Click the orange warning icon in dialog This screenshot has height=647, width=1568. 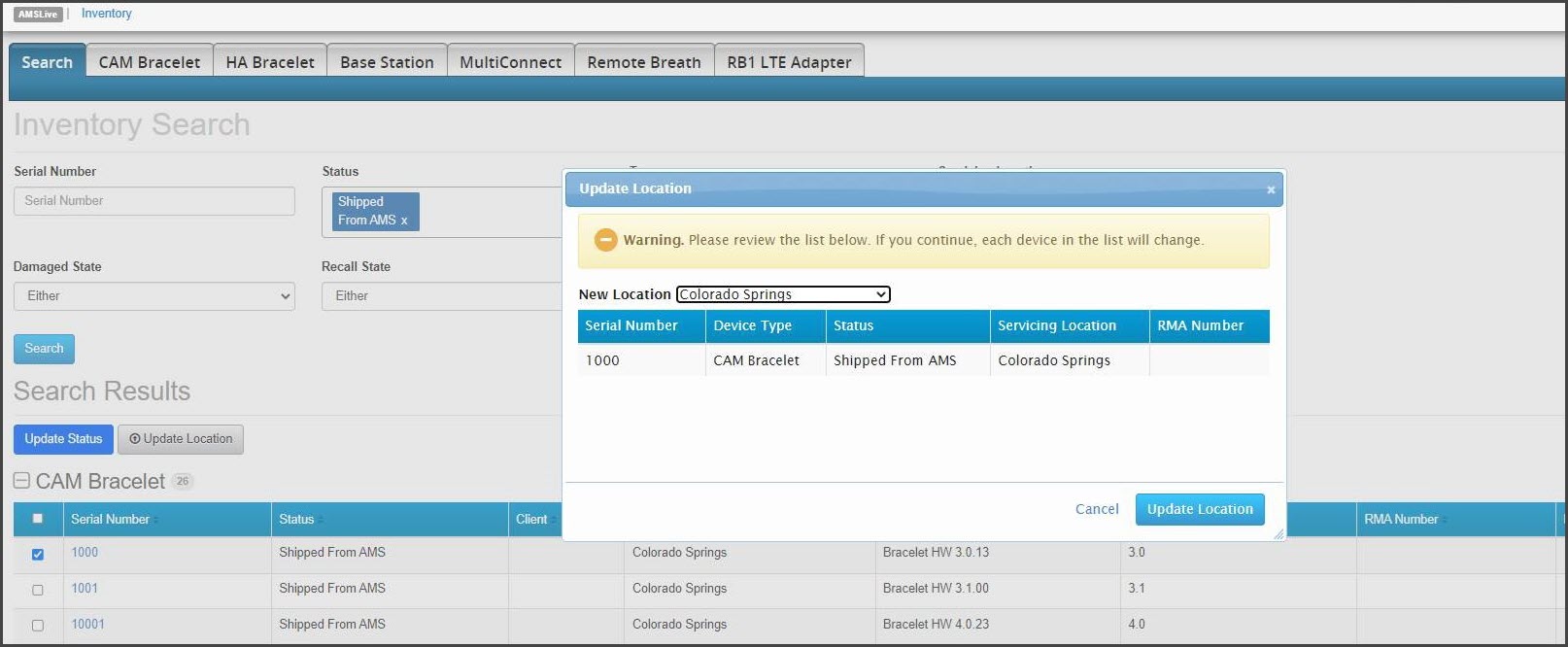click(605, 240)
